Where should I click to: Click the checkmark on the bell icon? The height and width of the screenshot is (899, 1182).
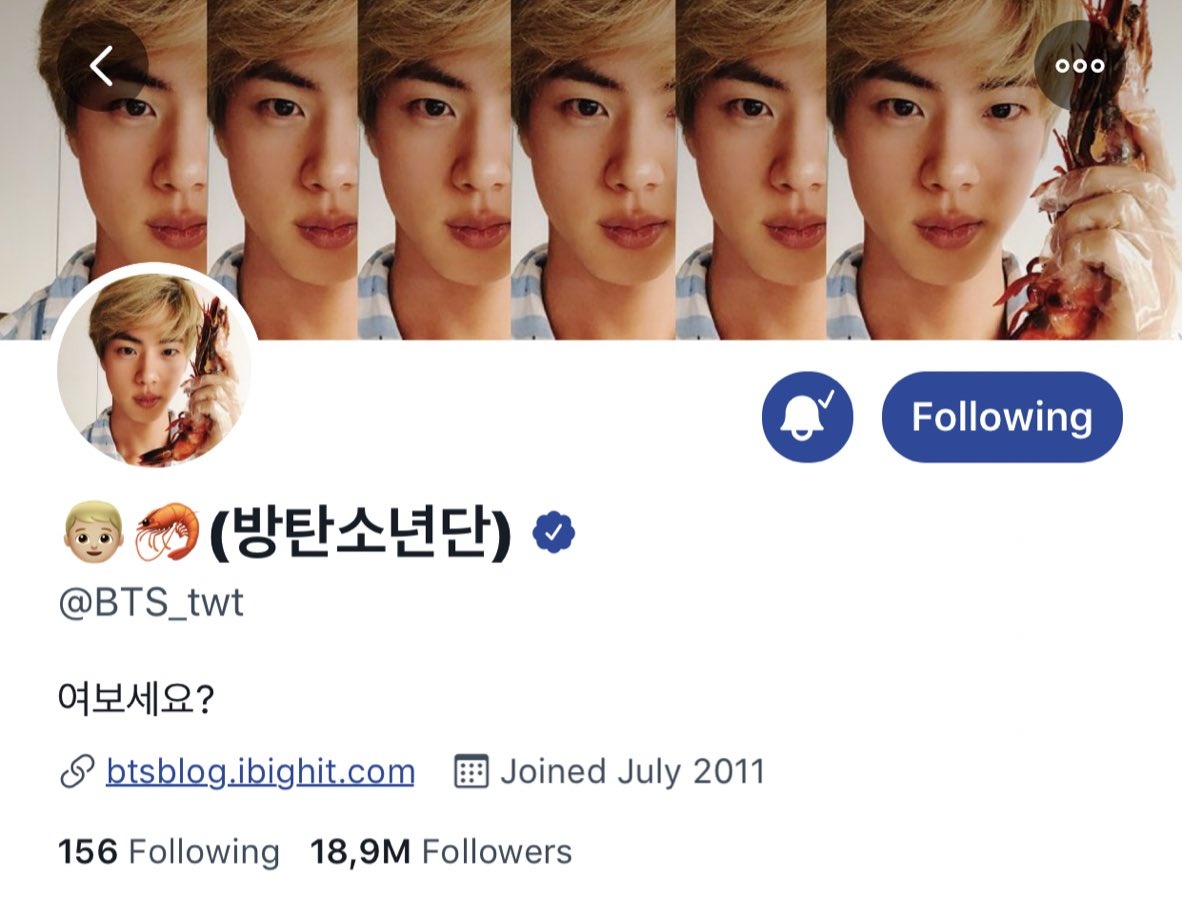pos(827,397)
